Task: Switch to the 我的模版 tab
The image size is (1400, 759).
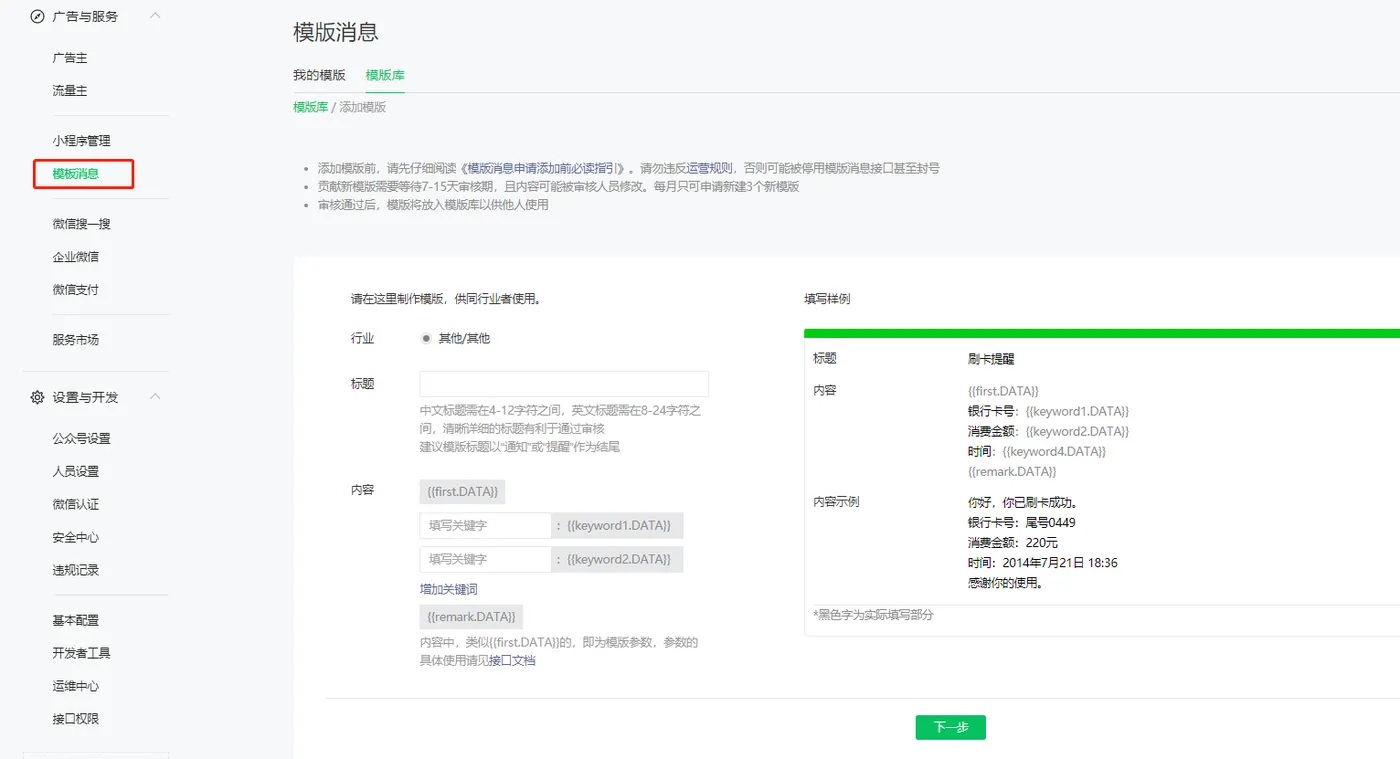Action: (319, 75)
